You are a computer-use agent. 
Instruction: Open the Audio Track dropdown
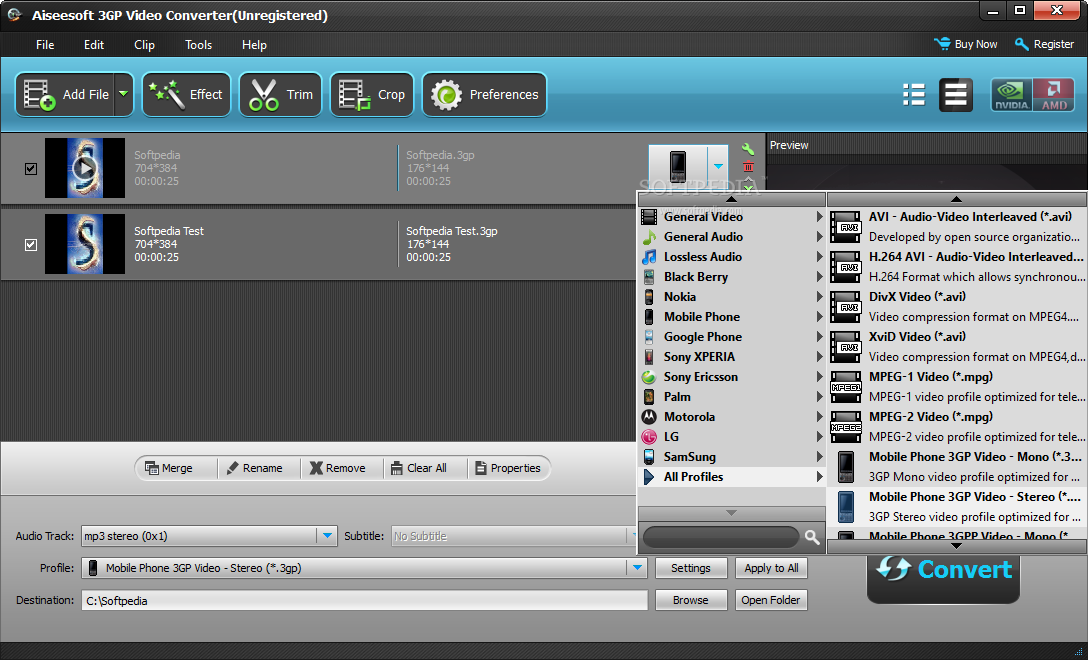326,536
